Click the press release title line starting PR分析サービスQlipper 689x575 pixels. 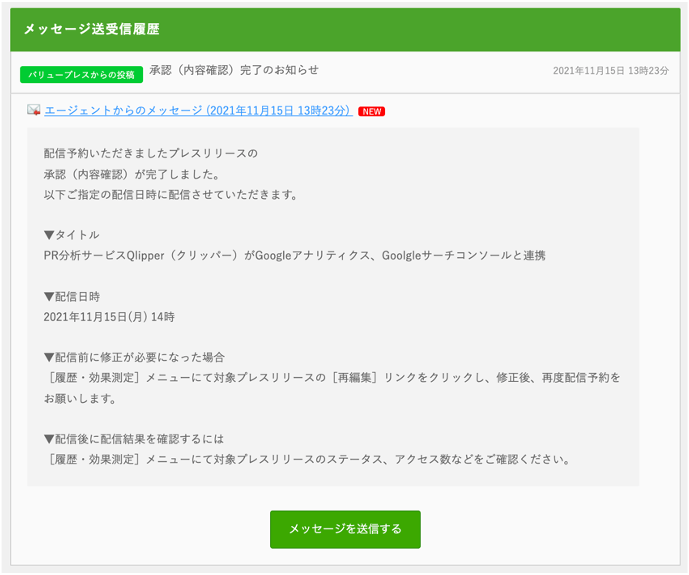click(x=294, y=256)
